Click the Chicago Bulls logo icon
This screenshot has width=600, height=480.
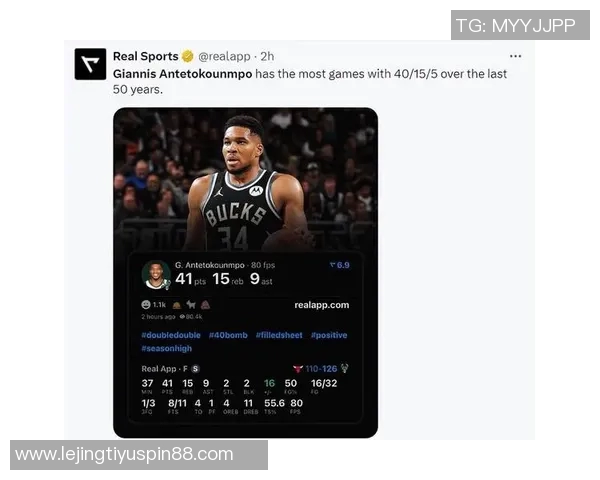click(298, 369)
